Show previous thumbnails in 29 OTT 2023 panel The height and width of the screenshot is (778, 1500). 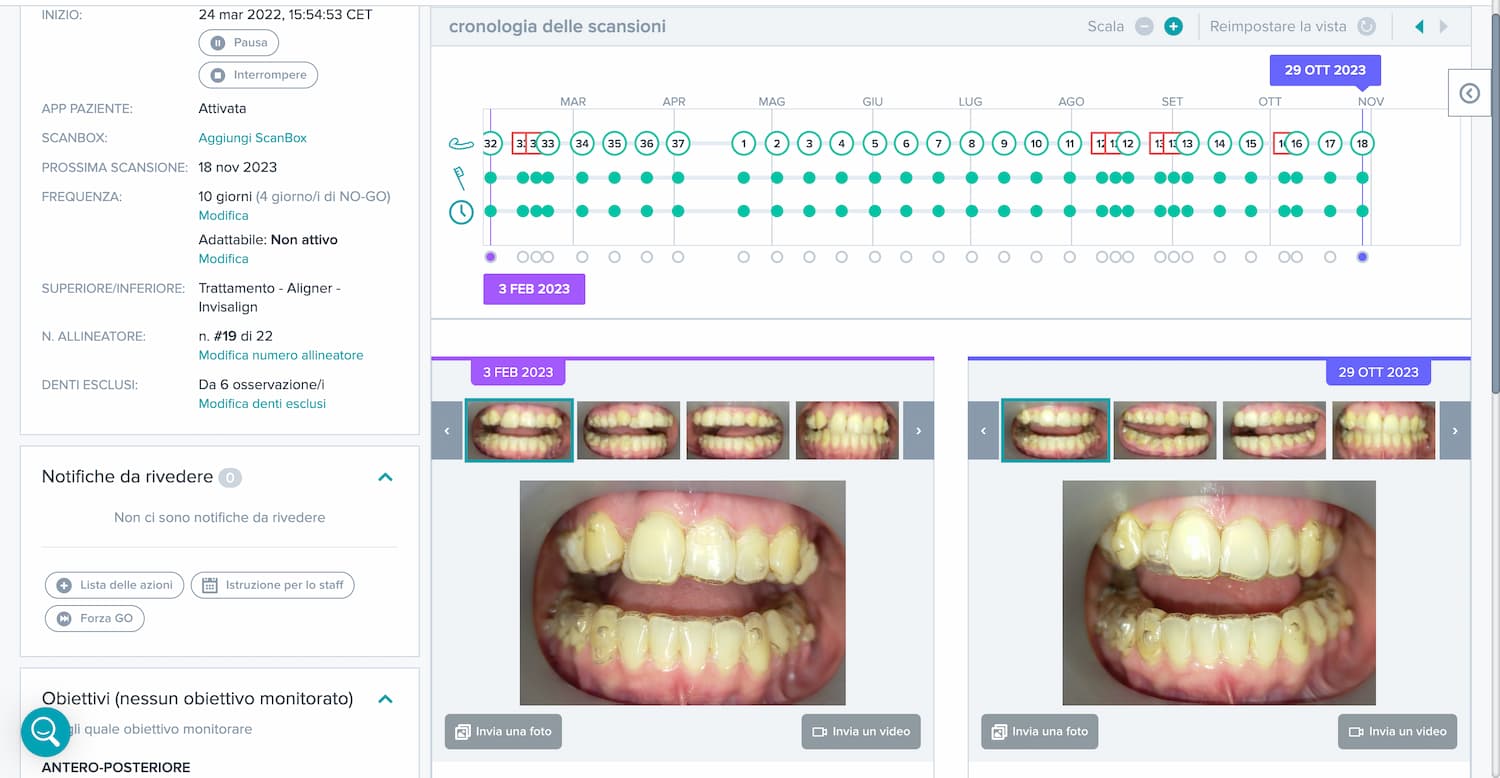[983, 430]
